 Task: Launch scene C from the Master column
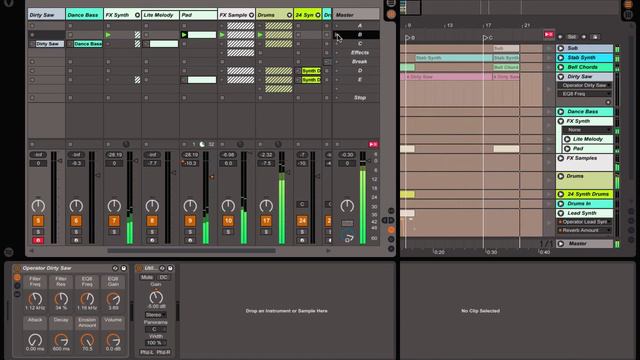(x=337, y=44)
